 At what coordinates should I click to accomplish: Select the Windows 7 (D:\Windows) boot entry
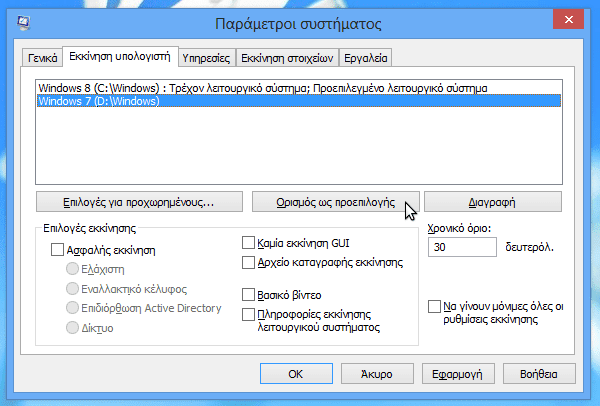click(299, 101)
